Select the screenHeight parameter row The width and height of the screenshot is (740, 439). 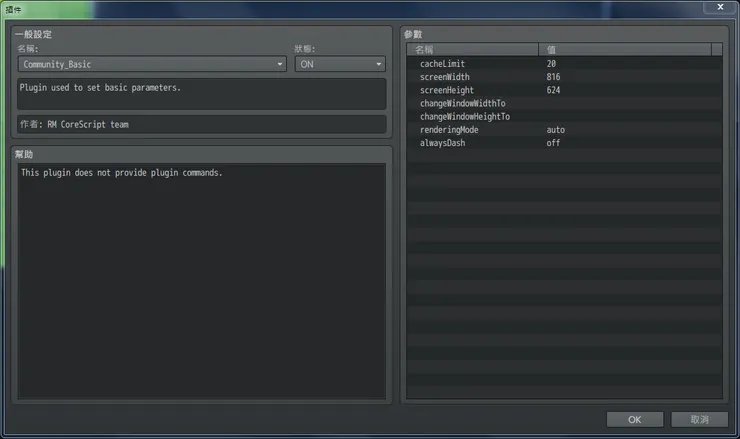(x=564, y=90)
